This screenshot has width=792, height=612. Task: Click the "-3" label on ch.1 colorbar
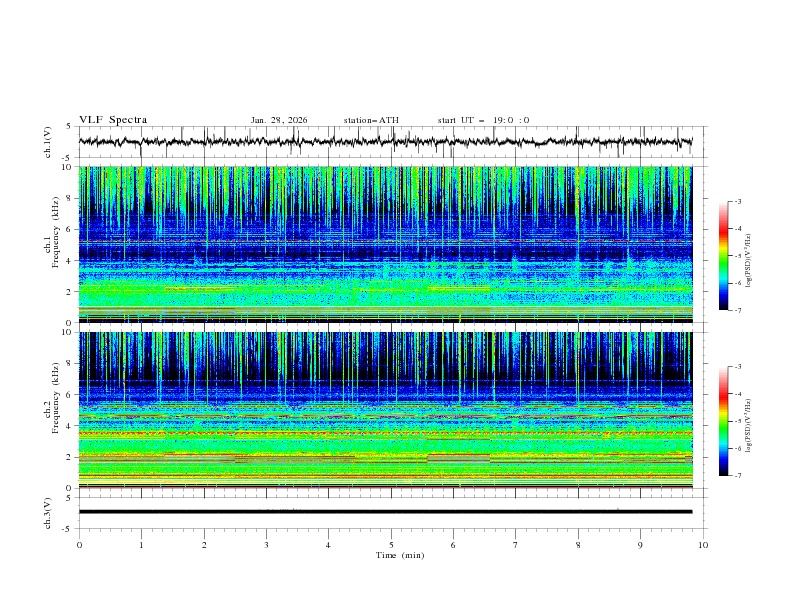[x=738, y=201]
